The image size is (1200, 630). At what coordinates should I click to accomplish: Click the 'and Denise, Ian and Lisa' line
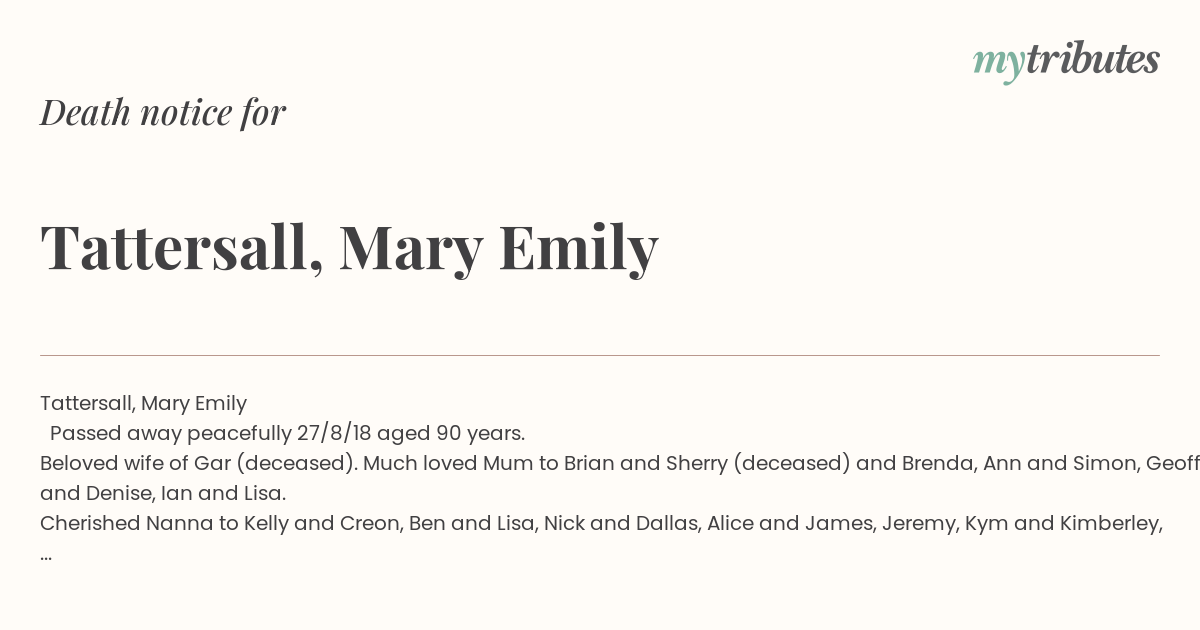click(x=163, y=494)
